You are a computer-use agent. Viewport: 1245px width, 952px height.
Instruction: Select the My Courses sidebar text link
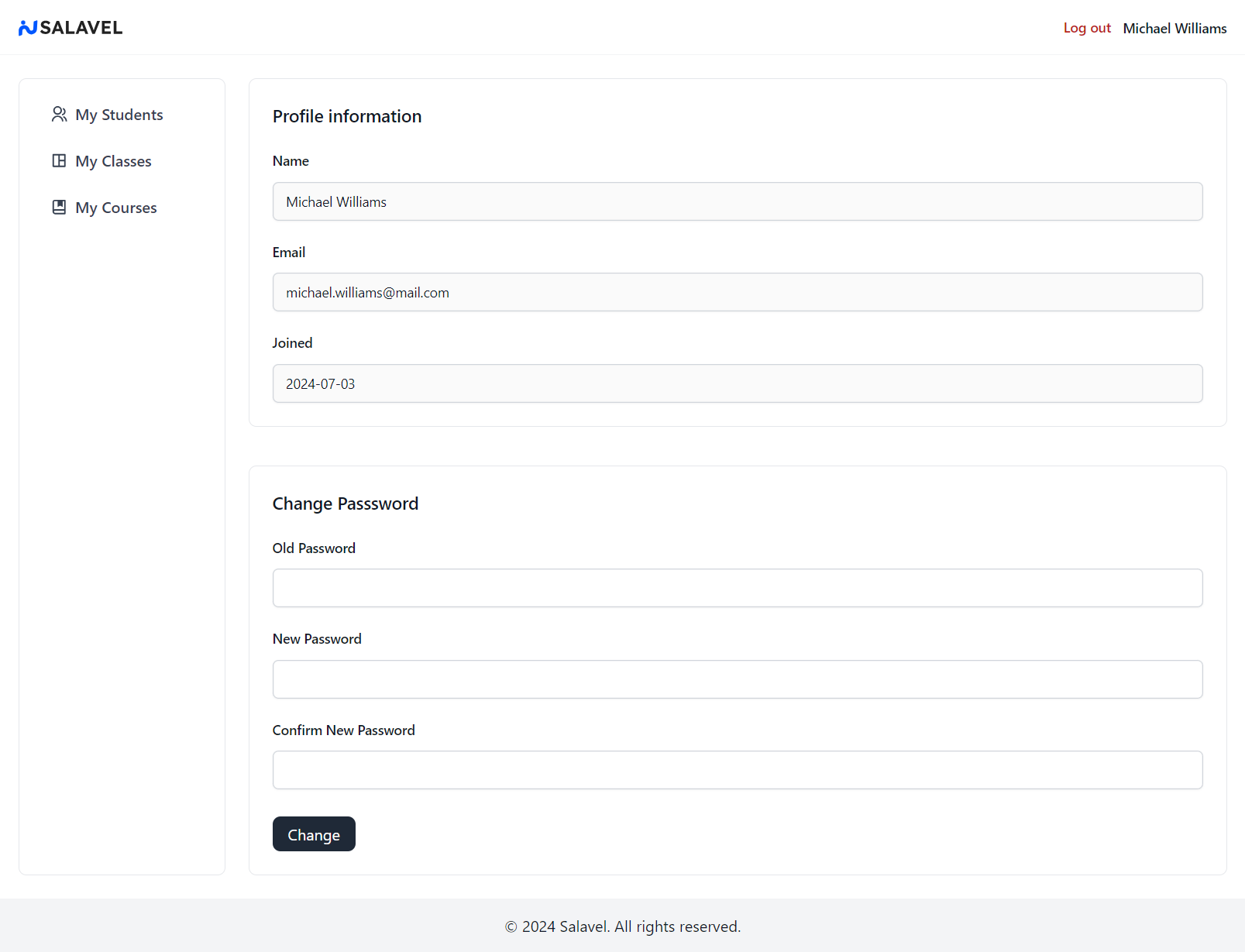pos(116,208)
